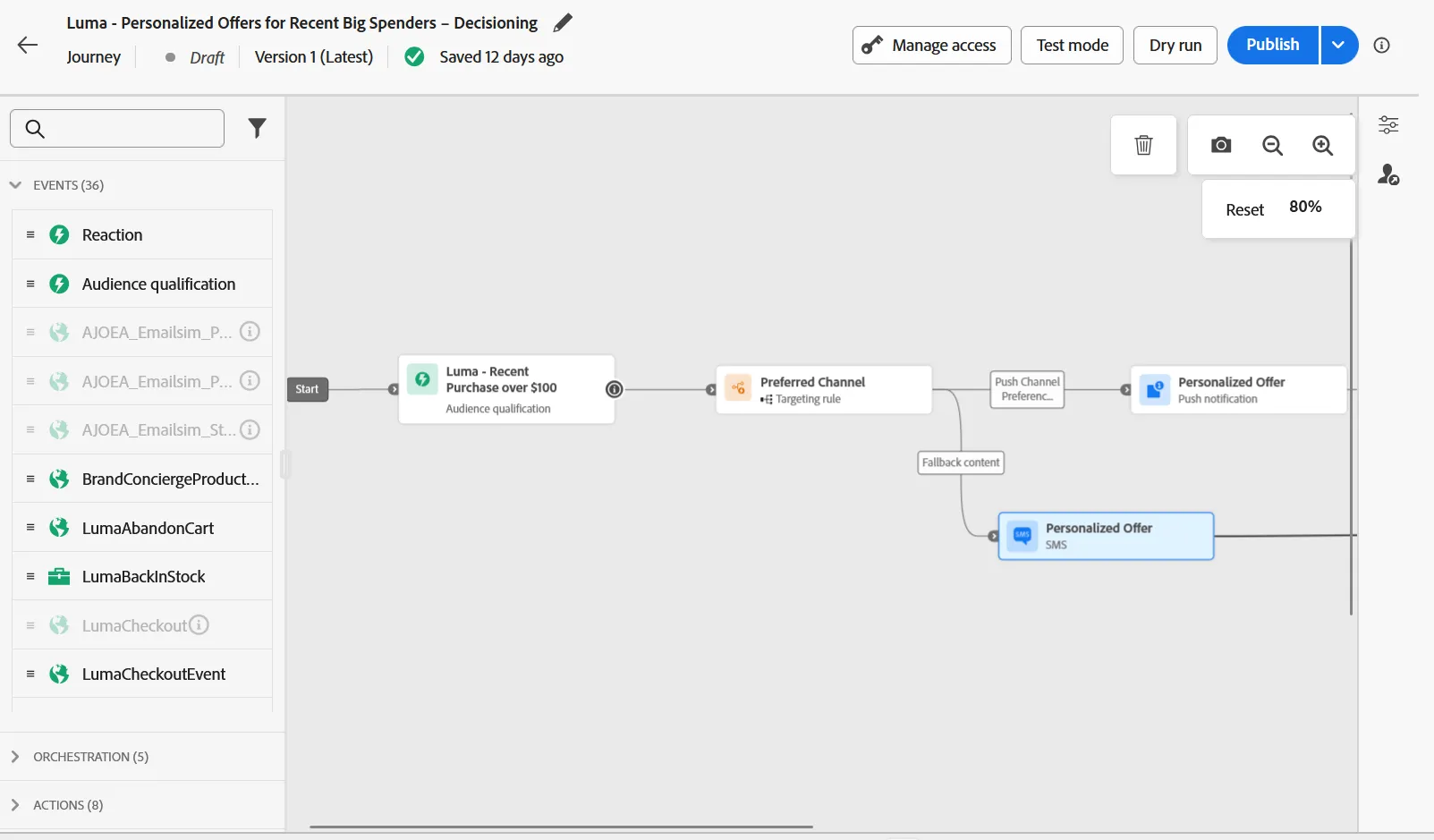The image size is (1434, 840).
Task: Select the LumaBackInStock event
Action: 142,576
